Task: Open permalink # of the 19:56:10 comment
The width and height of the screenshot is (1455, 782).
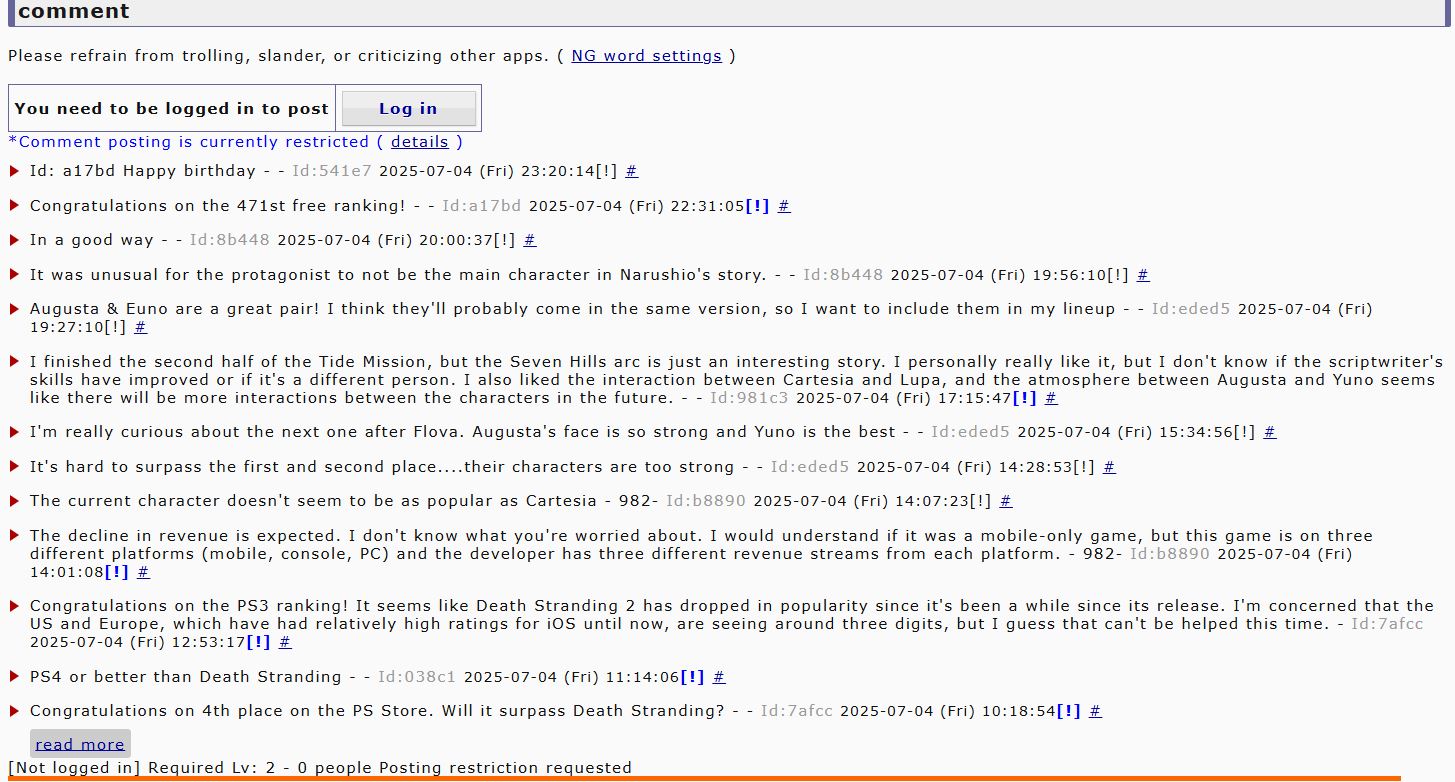Action: pos(1143,275)
